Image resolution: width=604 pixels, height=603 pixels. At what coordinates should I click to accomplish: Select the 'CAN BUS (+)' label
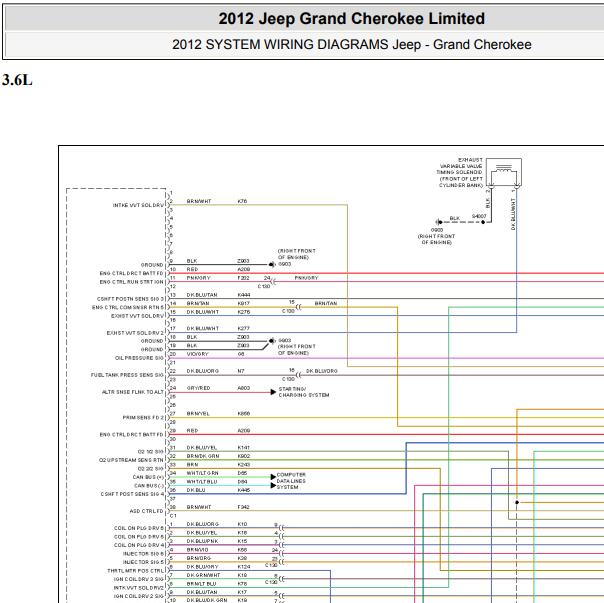click(148, 477)
